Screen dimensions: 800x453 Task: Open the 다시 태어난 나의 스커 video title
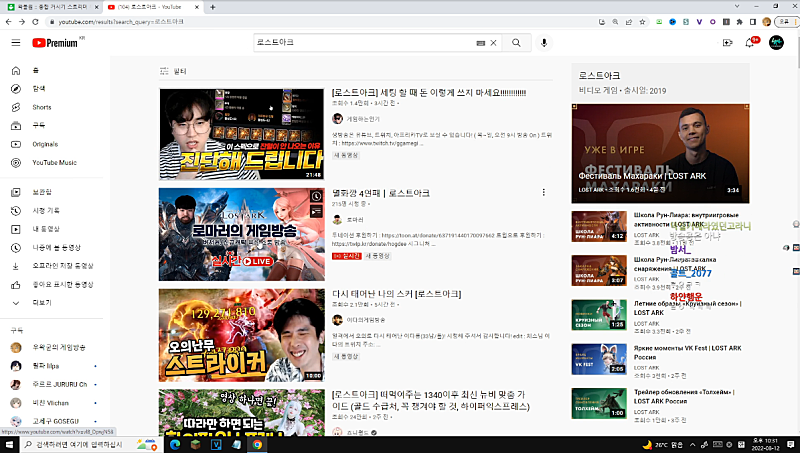click(x=396, y=294)
